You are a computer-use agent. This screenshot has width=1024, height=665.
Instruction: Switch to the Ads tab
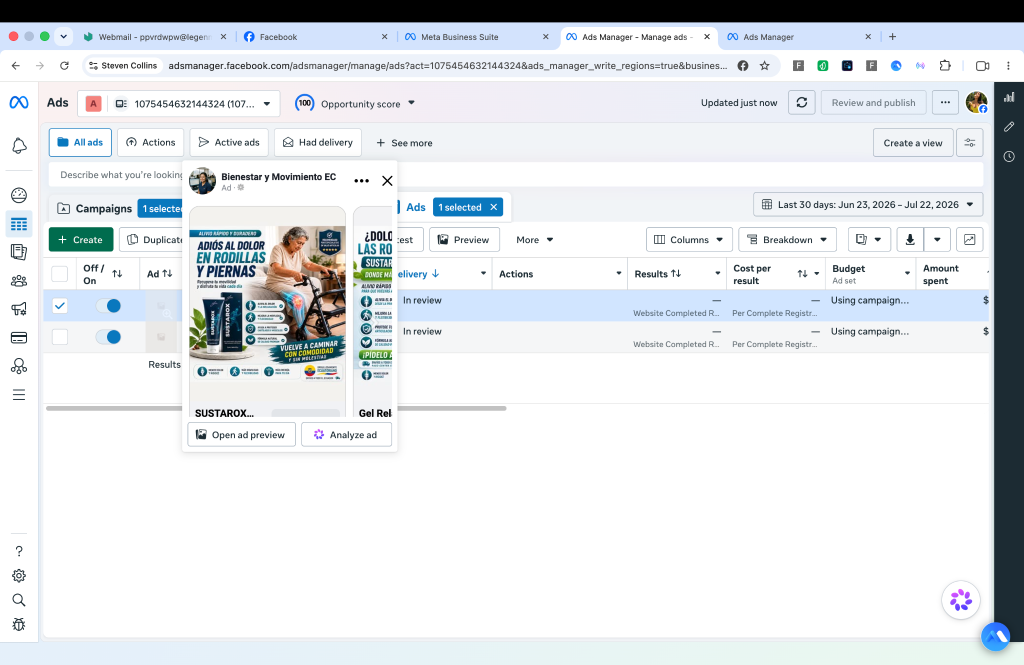pyautogui.click(x=416, y=207)
